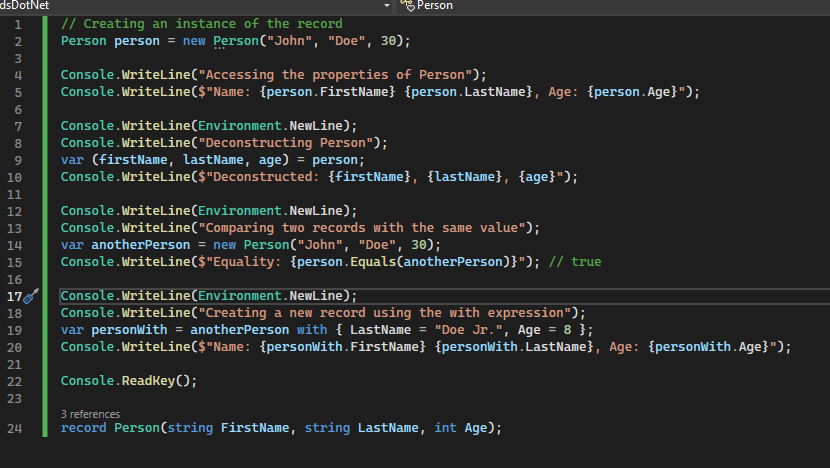The width and height of the screenshot is (830, 468).
Task: Click the "new" keyword on line 2
Action: click(193, 41)
